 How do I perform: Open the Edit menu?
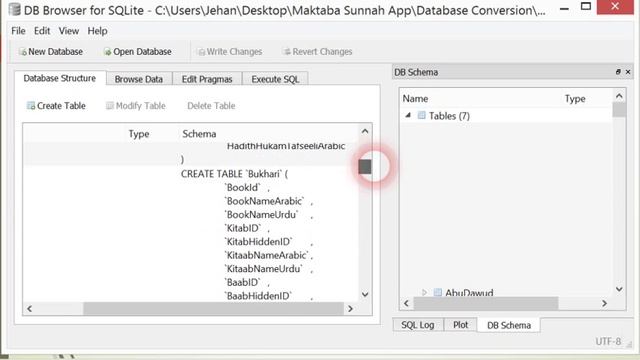coord(42,31)
